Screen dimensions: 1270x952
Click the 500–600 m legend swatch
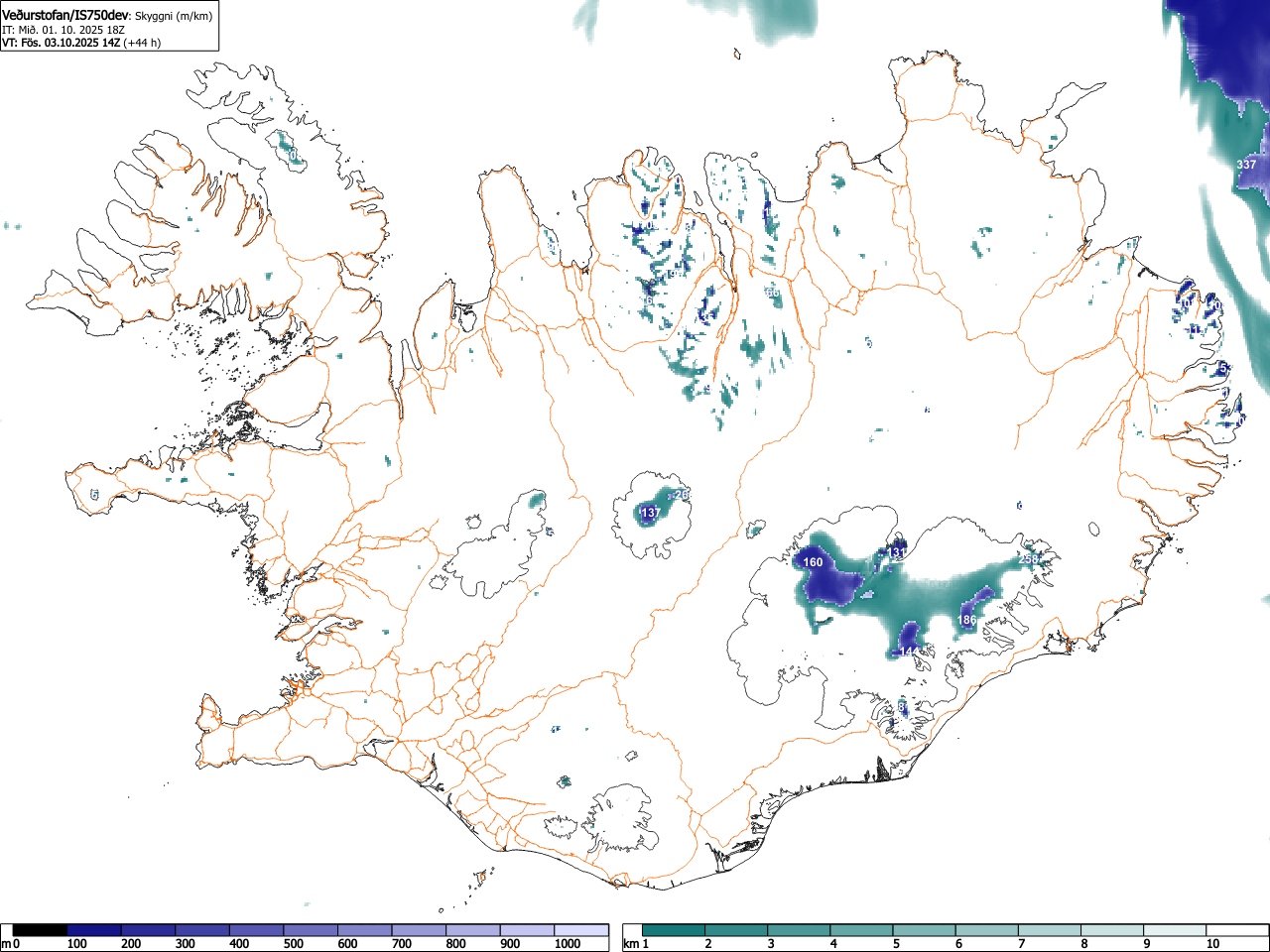pos(311,930)
